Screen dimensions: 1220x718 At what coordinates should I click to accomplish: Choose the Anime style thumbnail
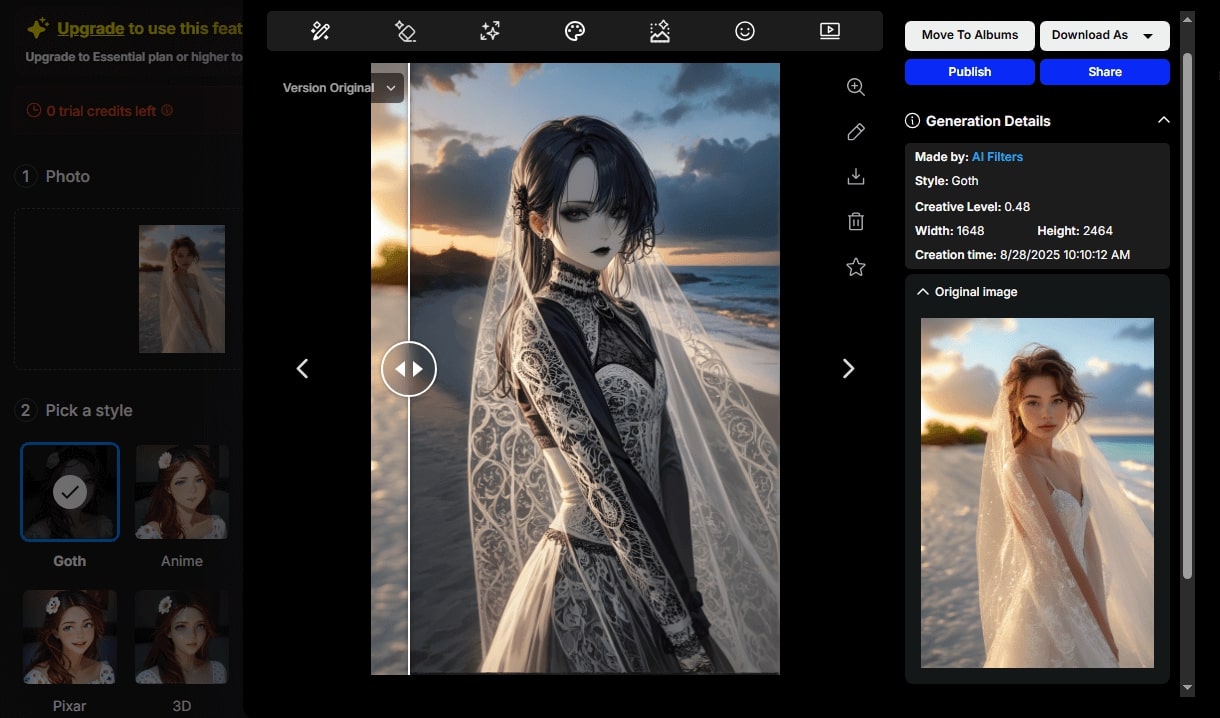(x=182, y=492)
